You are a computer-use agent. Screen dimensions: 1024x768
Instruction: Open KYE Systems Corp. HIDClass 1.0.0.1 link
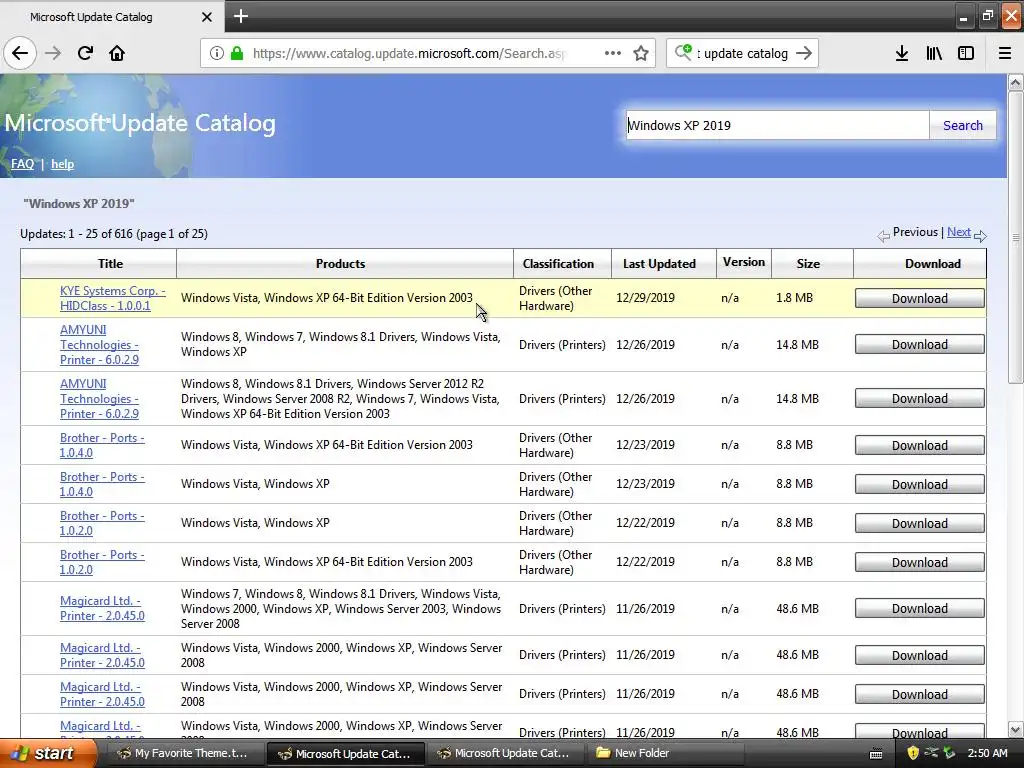click(112, 298)
